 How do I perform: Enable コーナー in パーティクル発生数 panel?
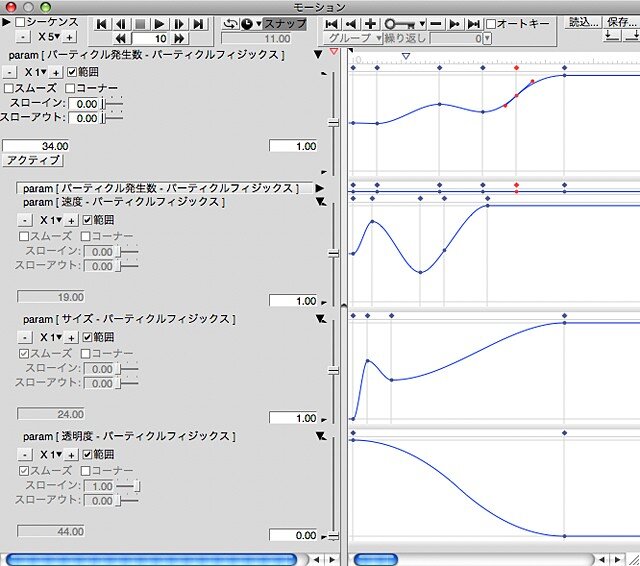coord(70,88)
